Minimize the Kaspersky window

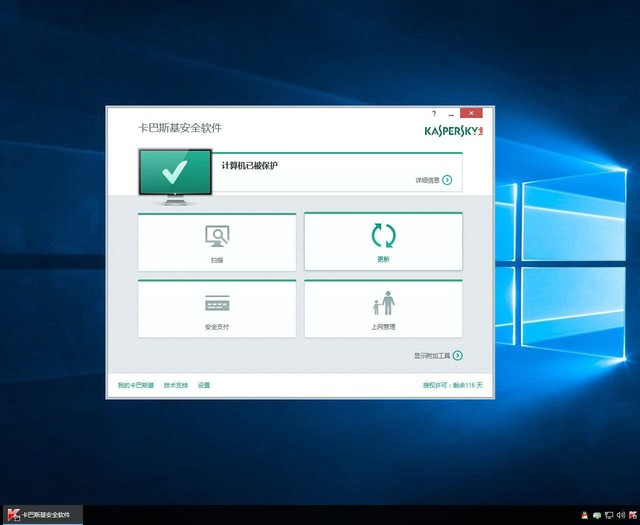[x=452, y=114]
